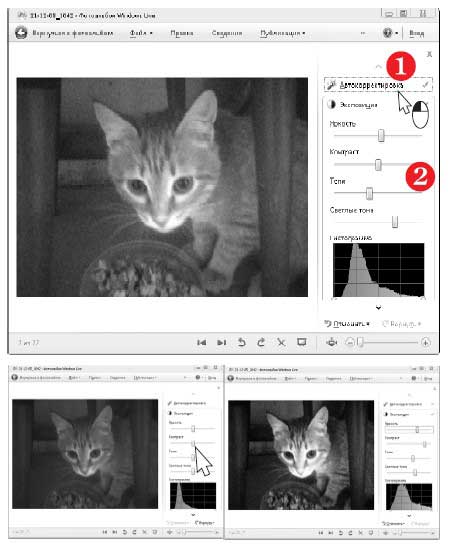Click the up chevron above Автокорректировка in the large window
Viewport: 450px width, 552px height.
tap(378, 66)
